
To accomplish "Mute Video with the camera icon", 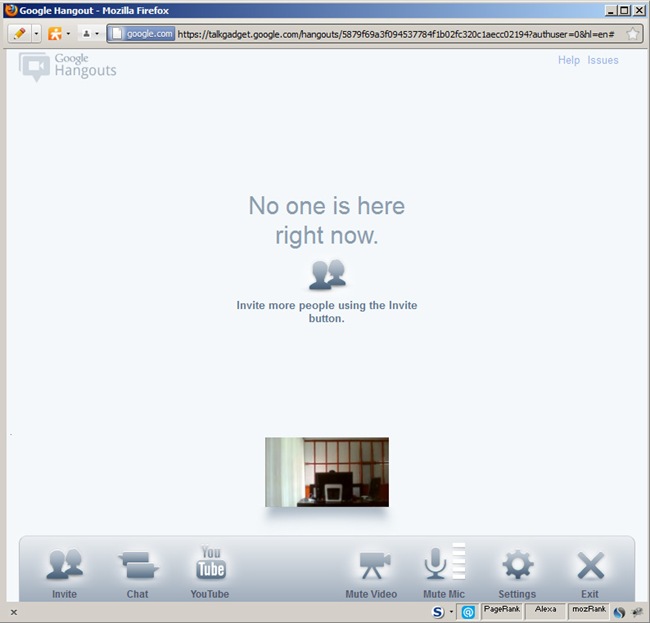I will (374, 565).
